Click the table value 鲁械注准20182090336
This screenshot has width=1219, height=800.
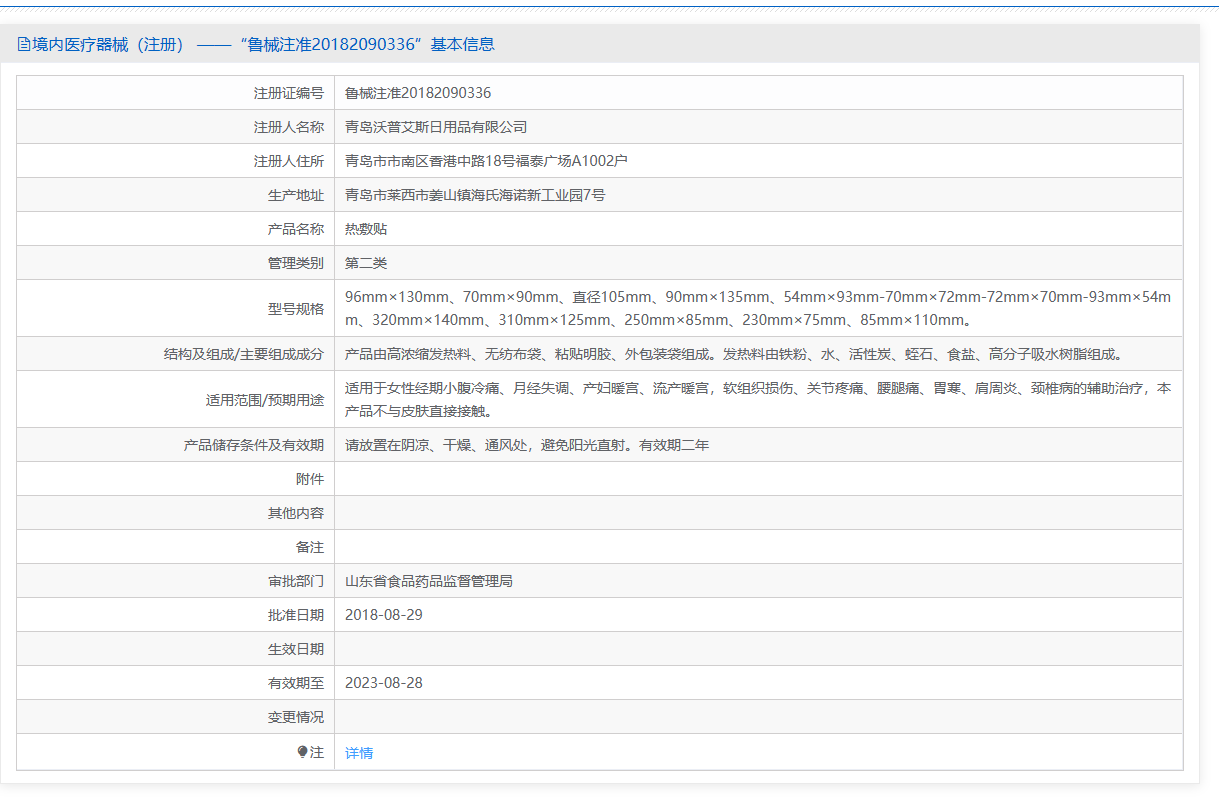click(418, 93)
